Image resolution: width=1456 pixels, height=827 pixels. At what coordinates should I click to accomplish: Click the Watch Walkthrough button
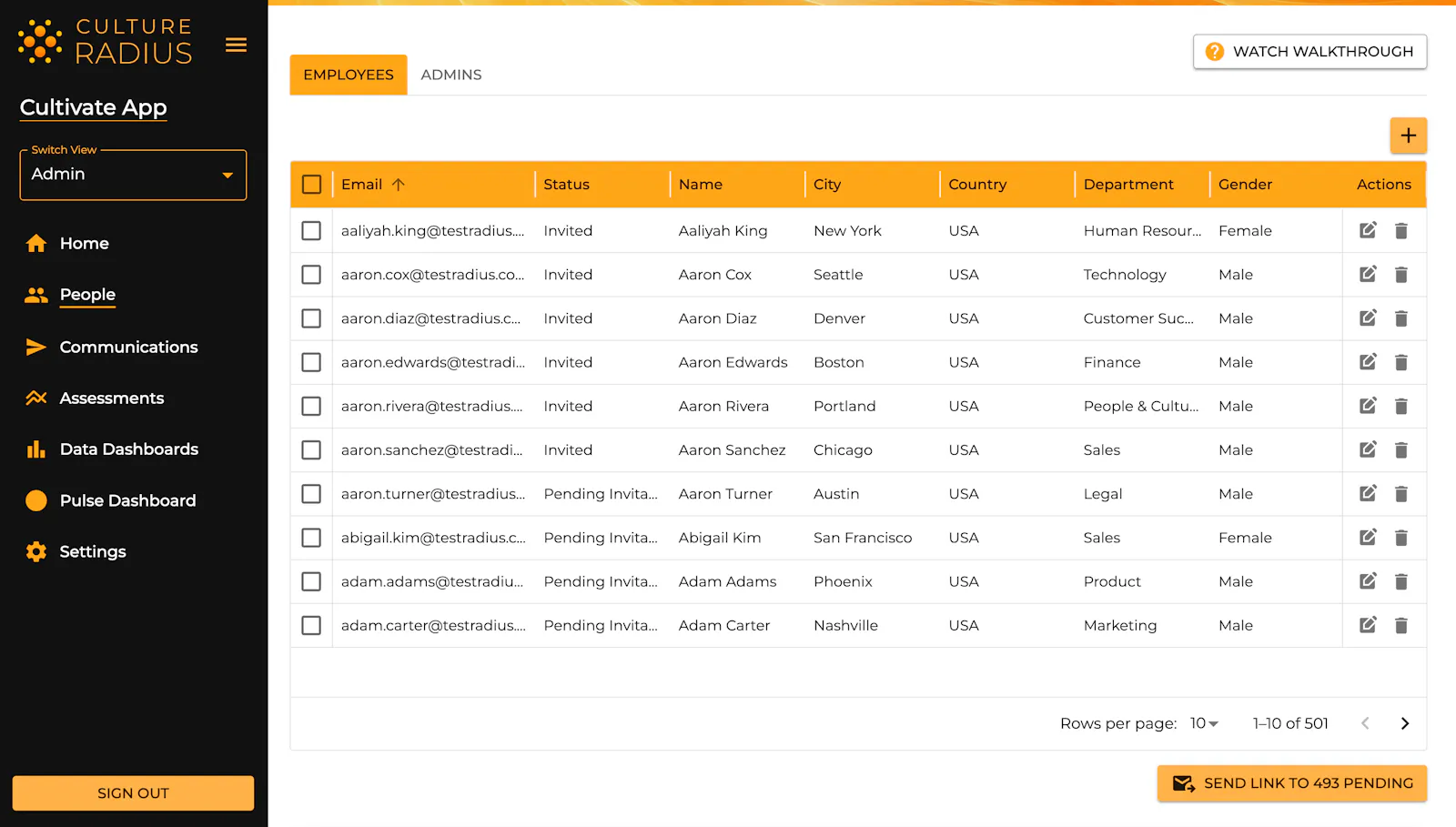(1309, 52)
